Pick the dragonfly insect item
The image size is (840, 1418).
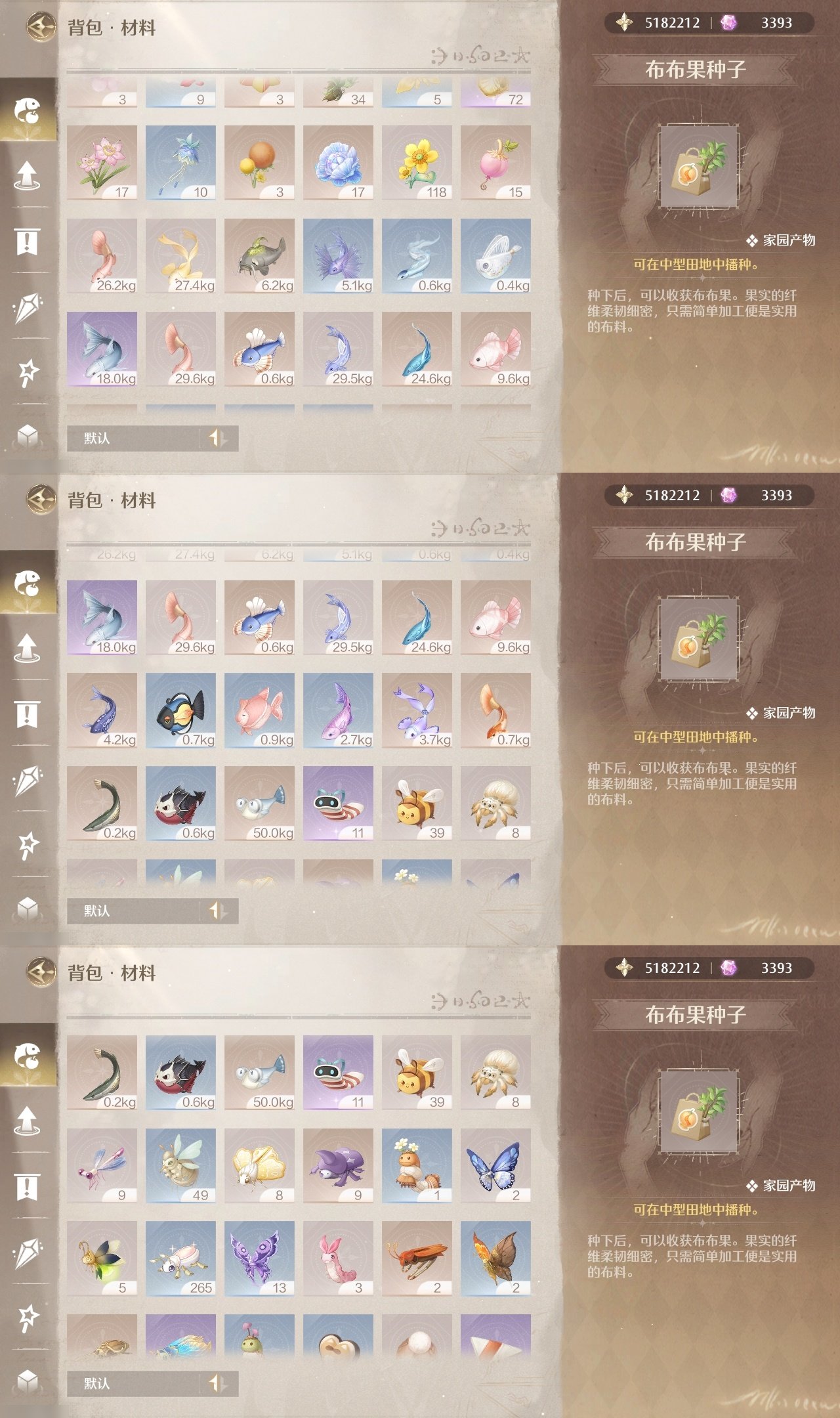(102, 1166)
